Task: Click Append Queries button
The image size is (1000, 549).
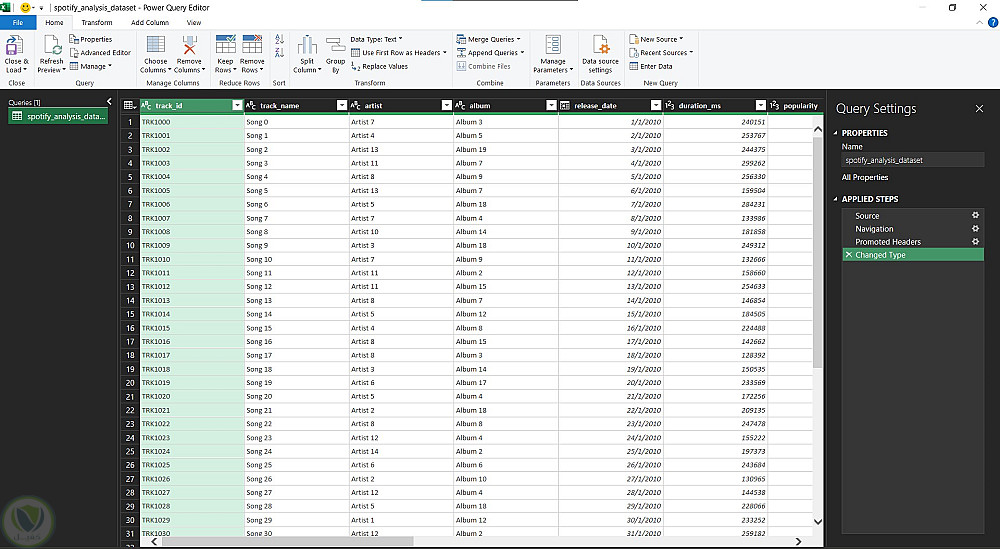Action: point(490,53)
